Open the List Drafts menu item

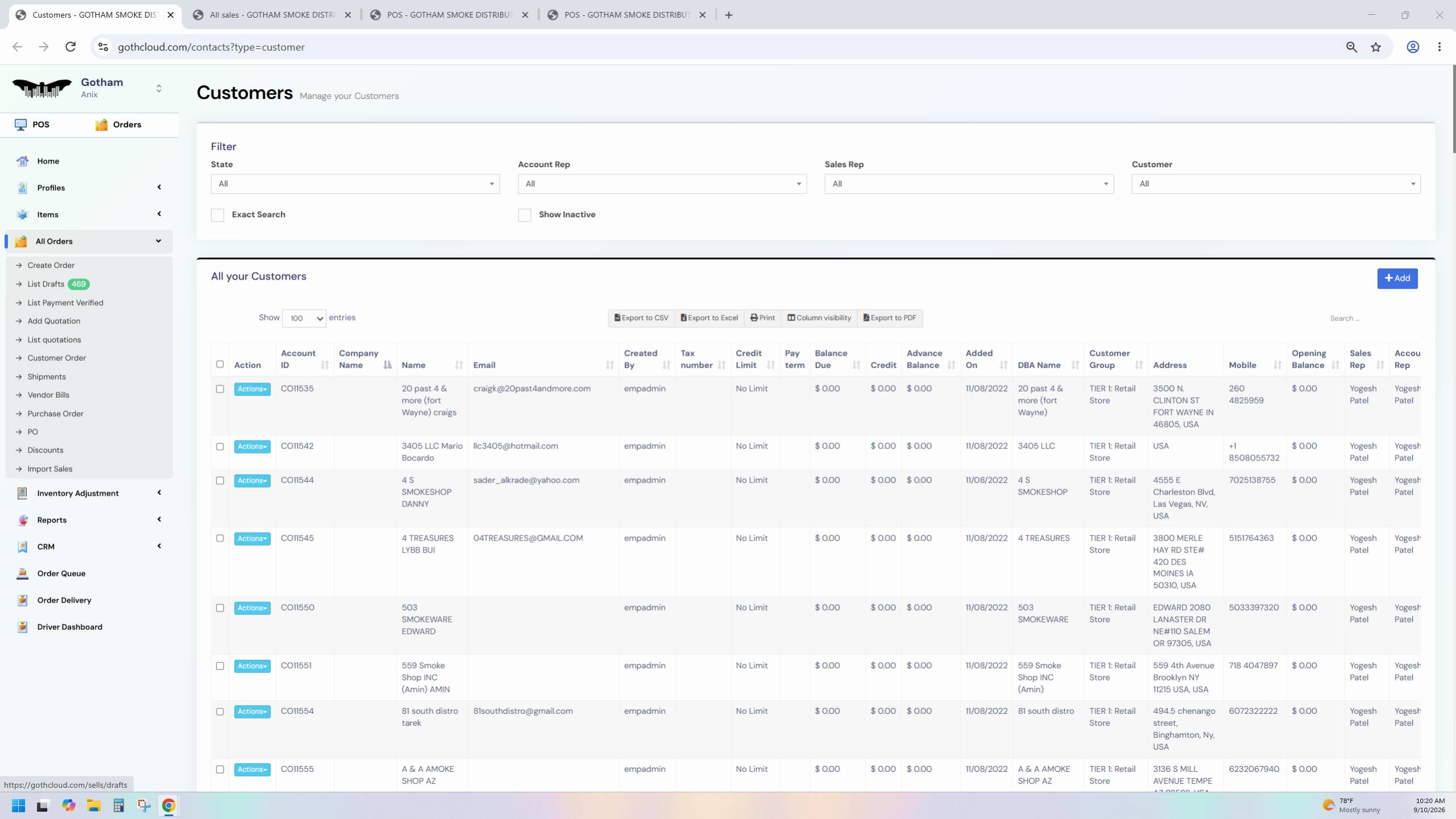(x=46, y=284)
